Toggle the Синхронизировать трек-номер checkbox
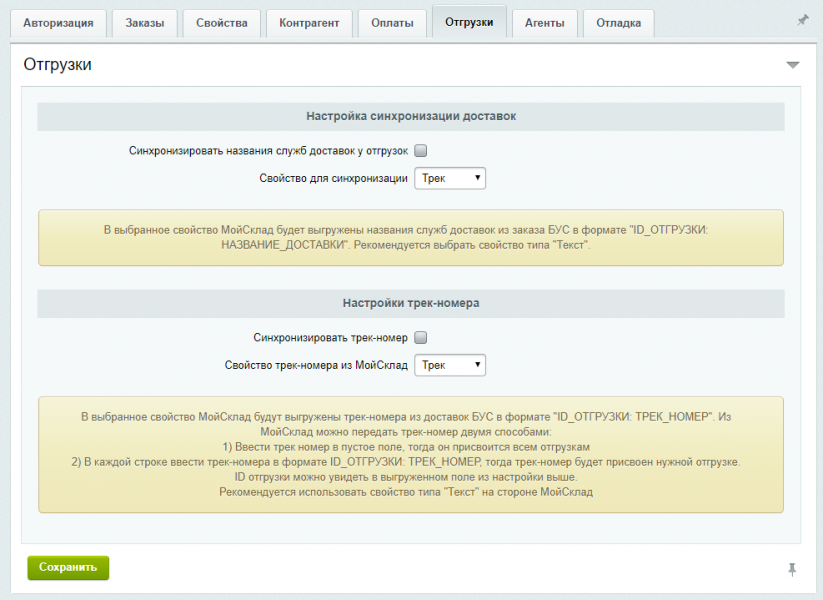The image size is (823, 600). click(x=421, y=337)
